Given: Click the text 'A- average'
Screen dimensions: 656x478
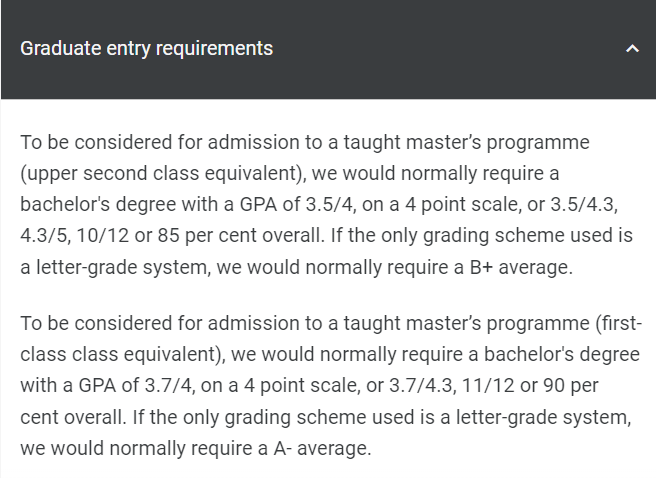Looking at the screenshot, I should pos(321,448).
